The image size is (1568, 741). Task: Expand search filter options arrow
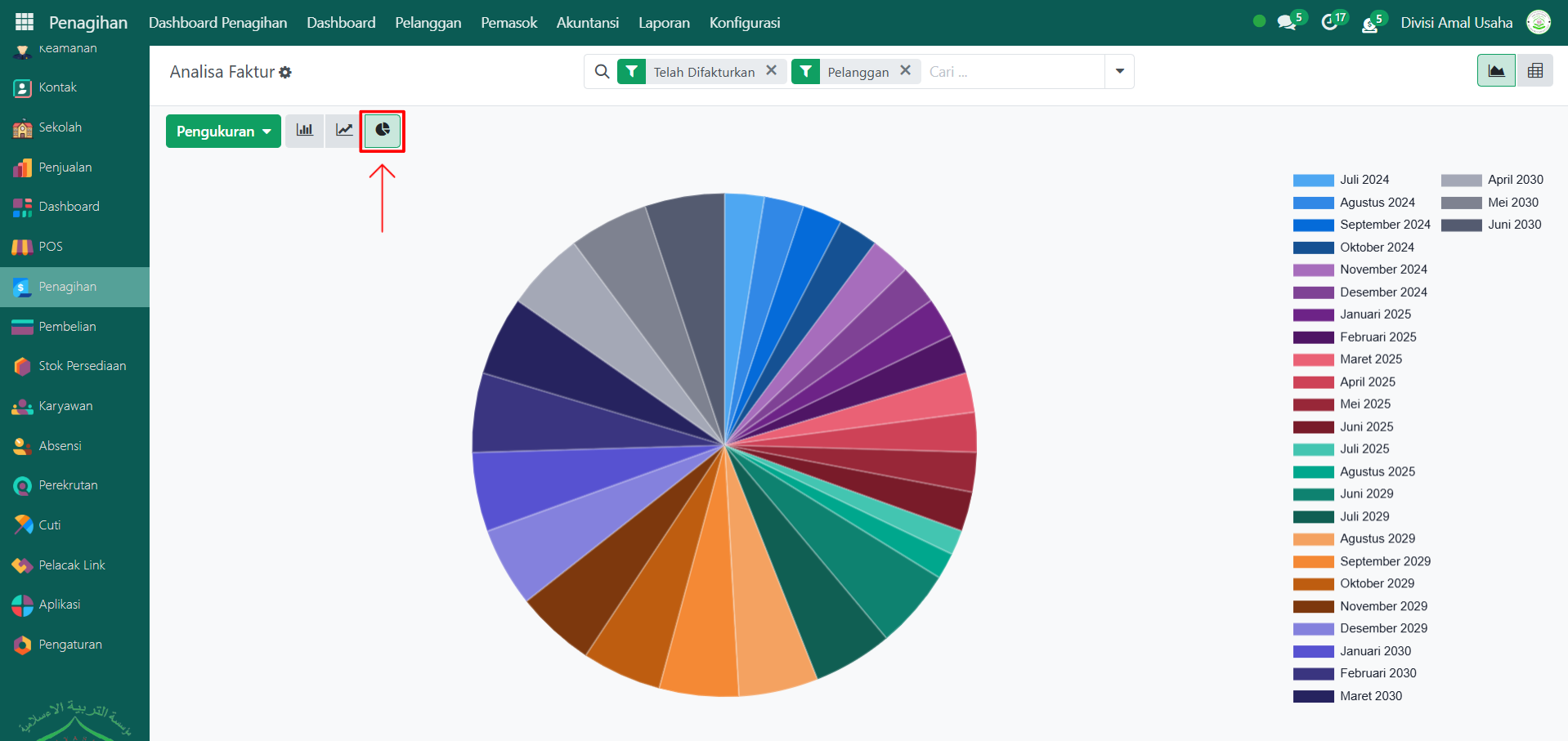coord(1119,72)
